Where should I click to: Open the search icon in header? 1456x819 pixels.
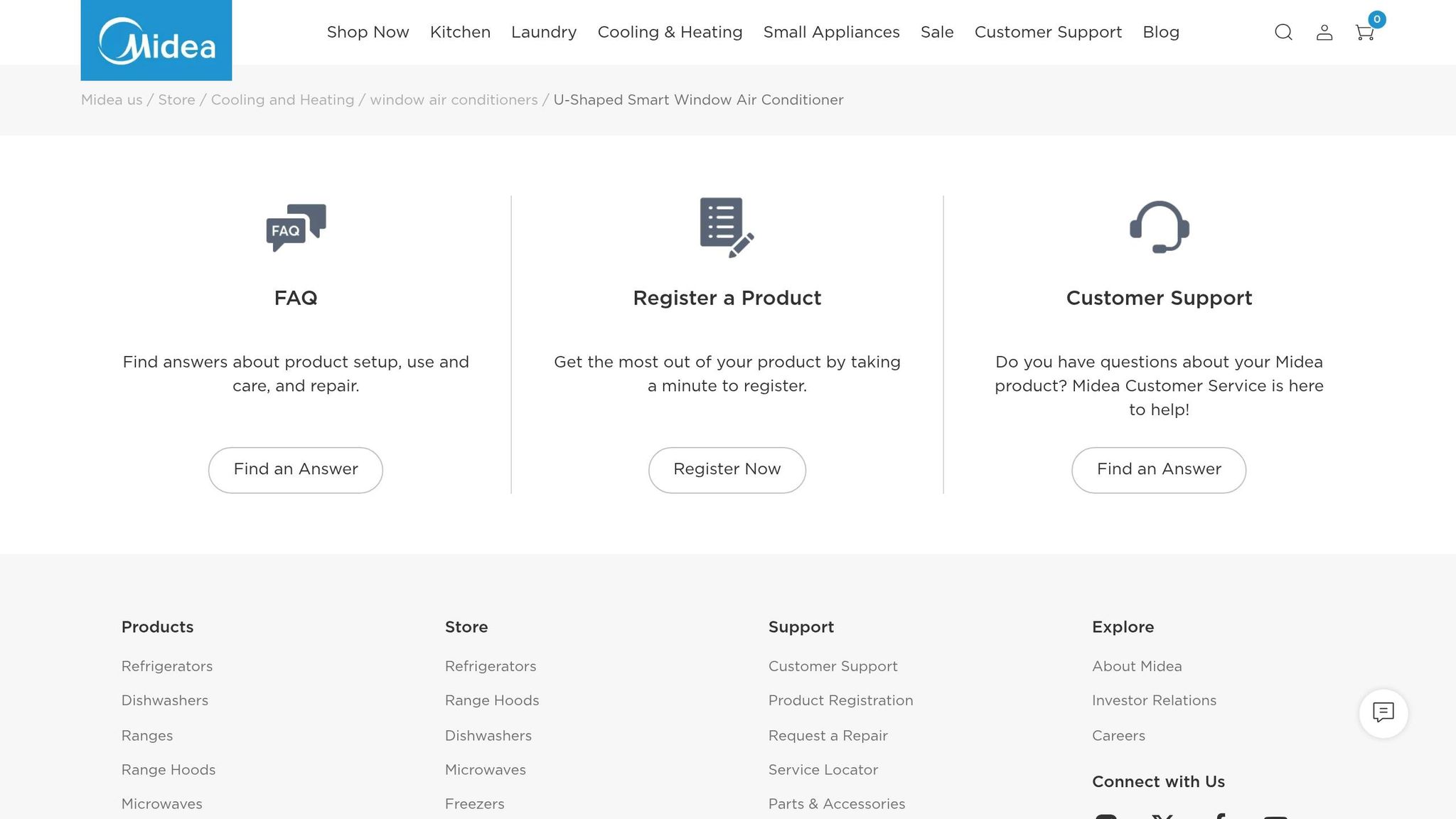1283,33
